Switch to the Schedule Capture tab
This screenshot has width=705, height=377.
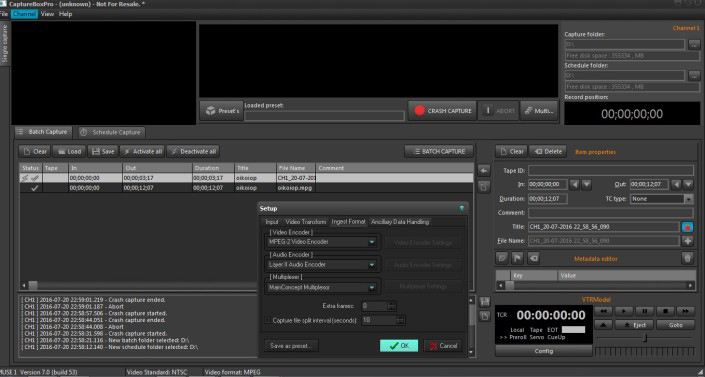pyautogui.click(x=112, y=132)
